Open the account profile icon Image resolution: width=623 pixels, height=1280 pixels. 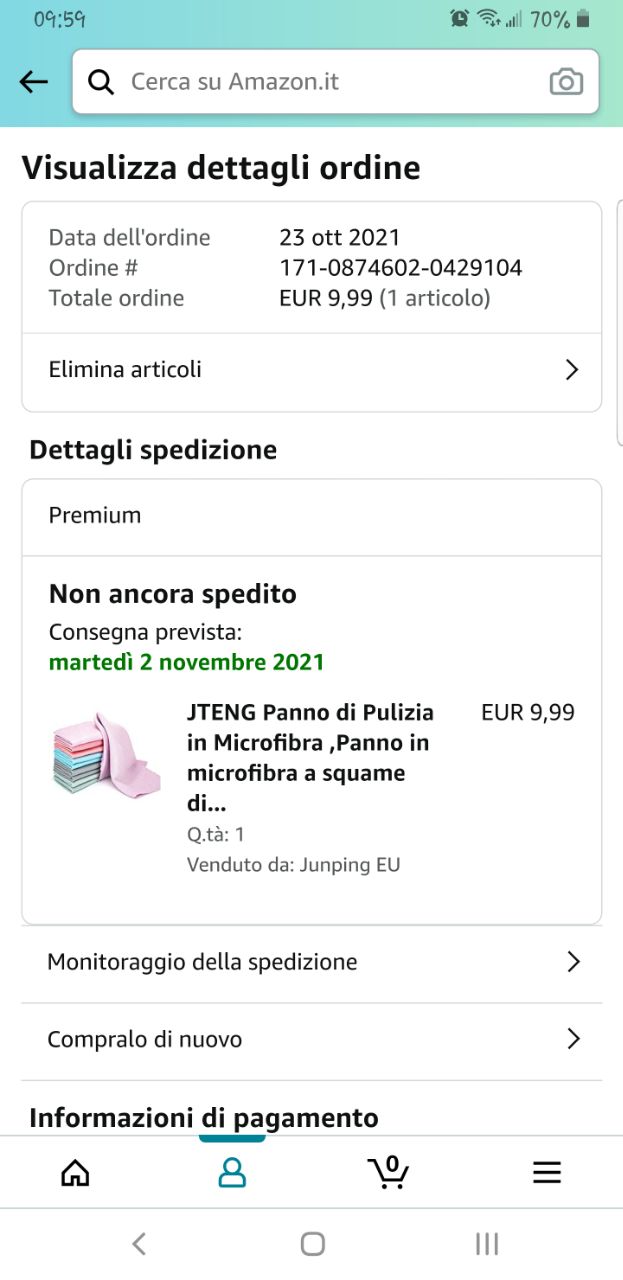click(x=232, y=1172)
